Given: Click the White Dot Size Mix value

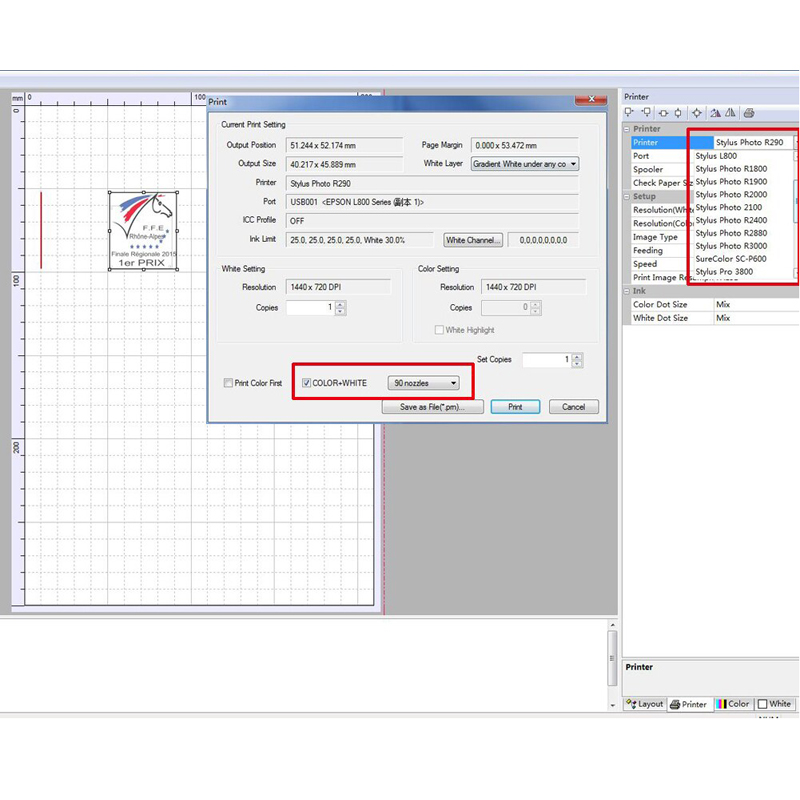Looking at the screenshot, I should (756, 318).
